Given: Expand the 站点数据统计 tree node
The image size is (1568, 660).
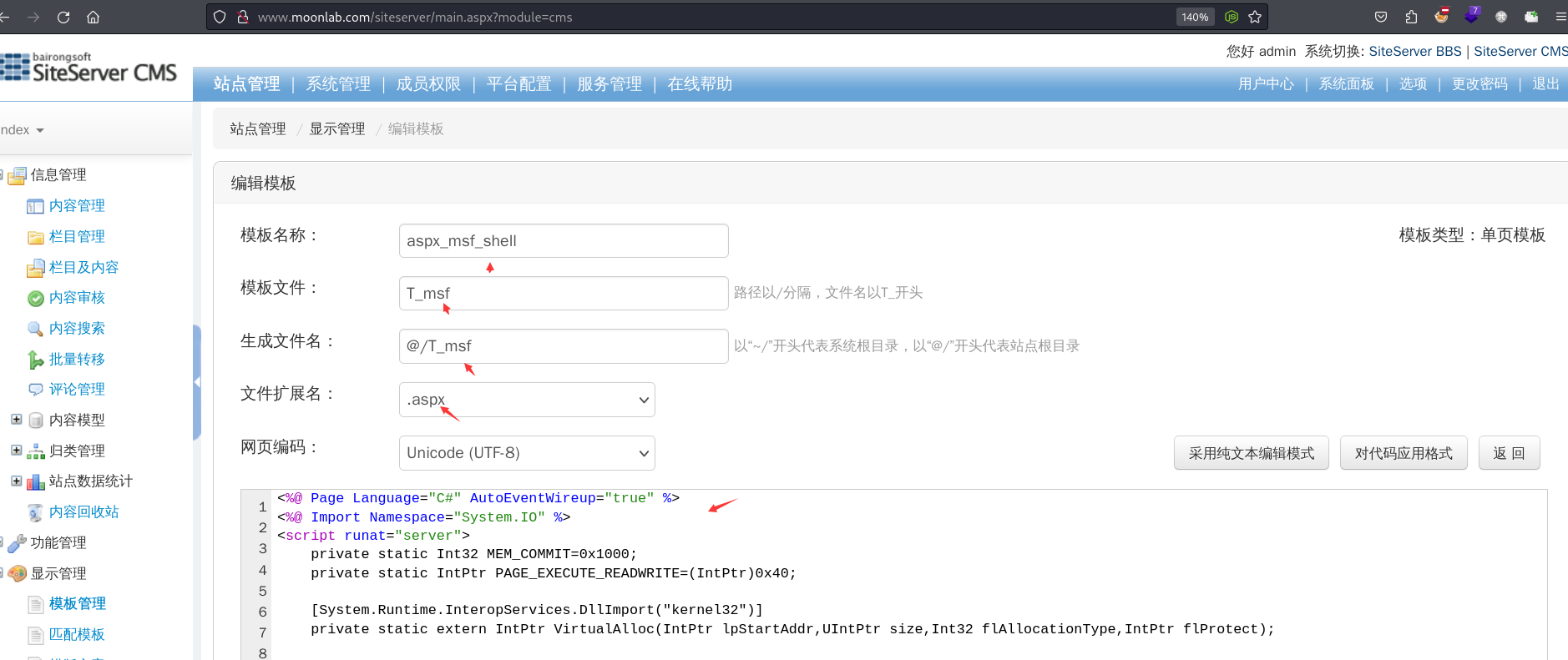Looking at the screenshot, I should [x=16, y=481].
